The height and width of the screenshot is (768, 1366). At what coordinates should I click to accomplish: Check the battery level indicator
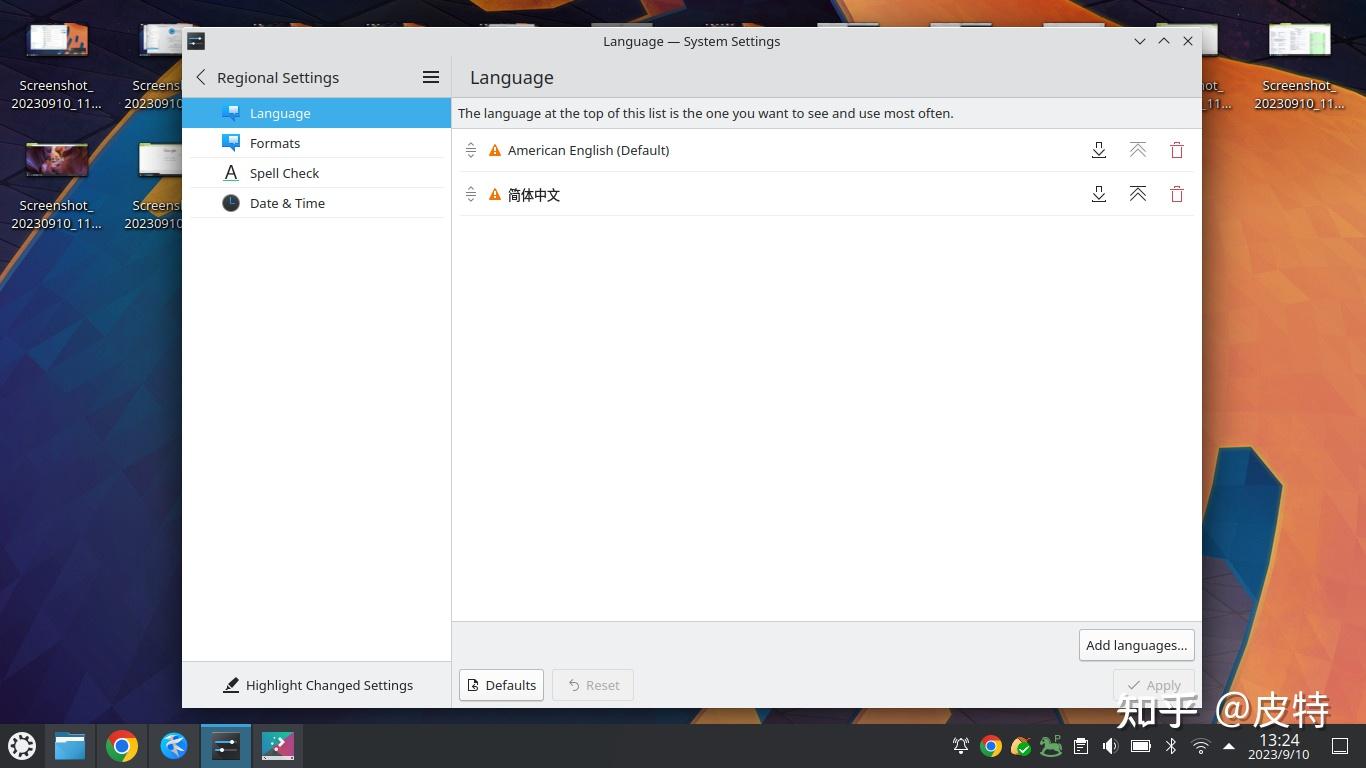tap(1140, 745)
